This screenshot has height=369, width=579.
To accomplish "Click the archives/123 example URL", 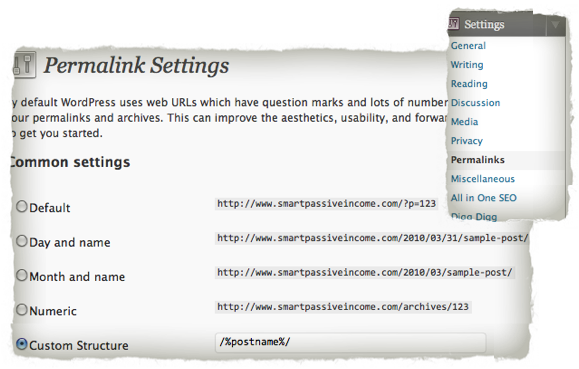I will [x=343, y=307].
